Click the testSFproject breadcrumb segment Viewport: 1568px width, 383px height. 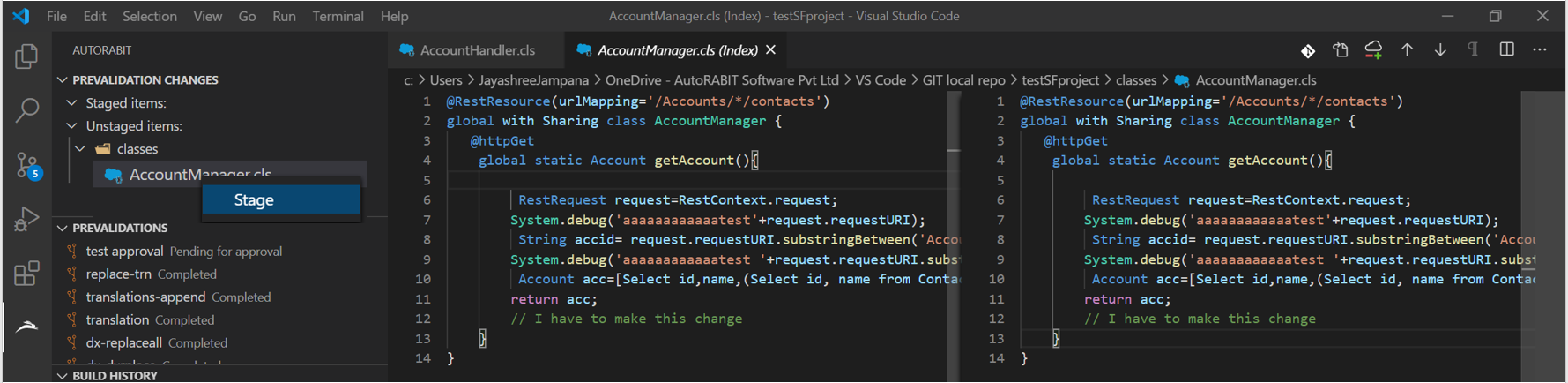click(x=1060, y=80)
